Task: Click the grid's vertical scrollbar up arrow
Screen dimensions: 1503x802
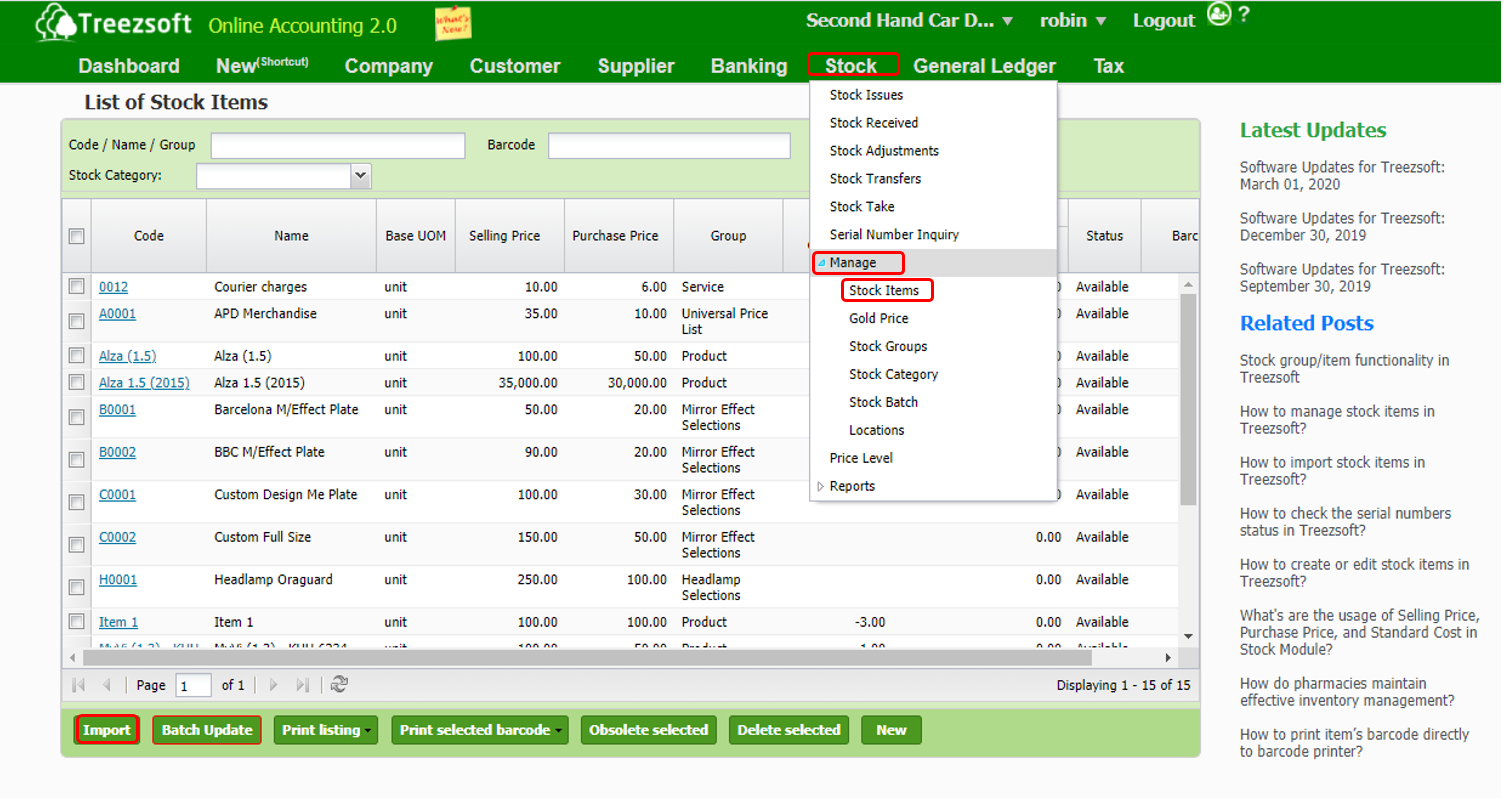Action: point(1188,285)
